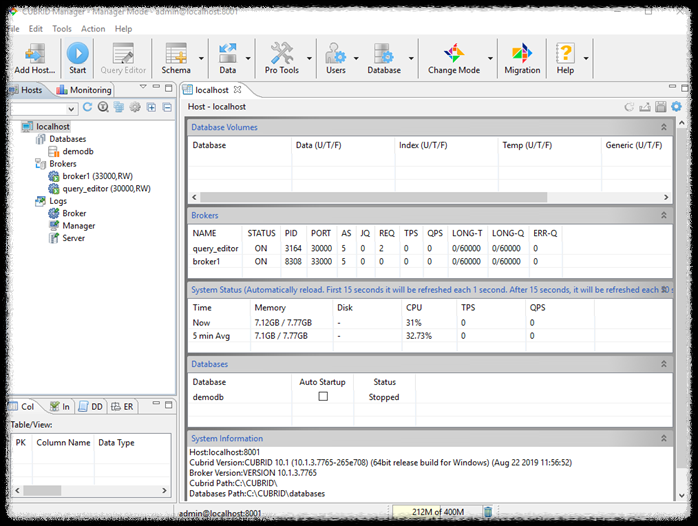Select the Col tab
Image resolution: width=698 pixels, height=526 pixels.
coord(22,406)
